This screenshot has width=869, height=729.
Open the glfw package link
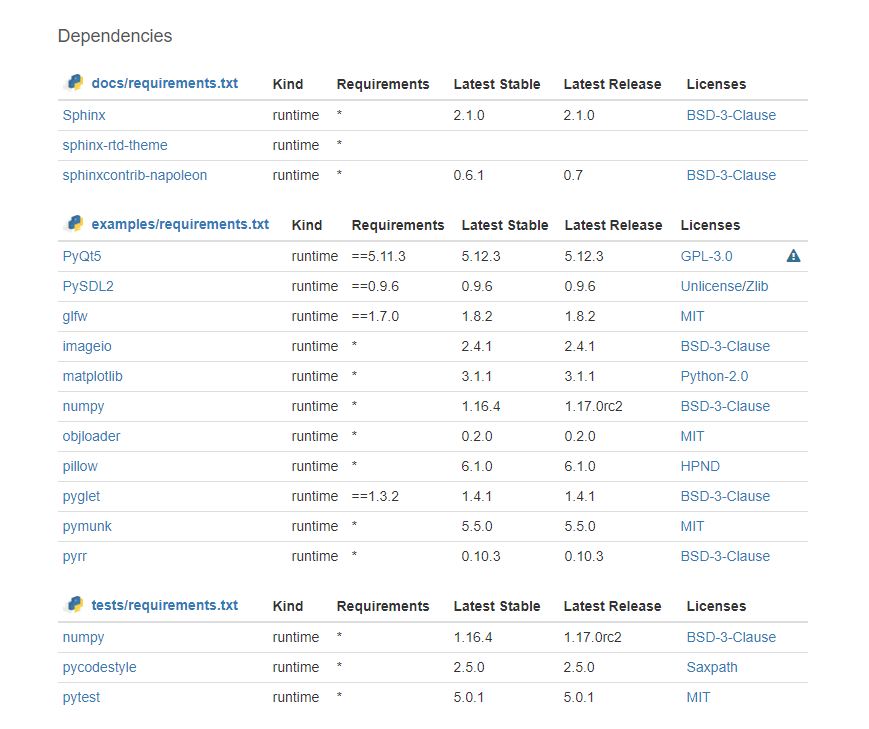point(75,316)
